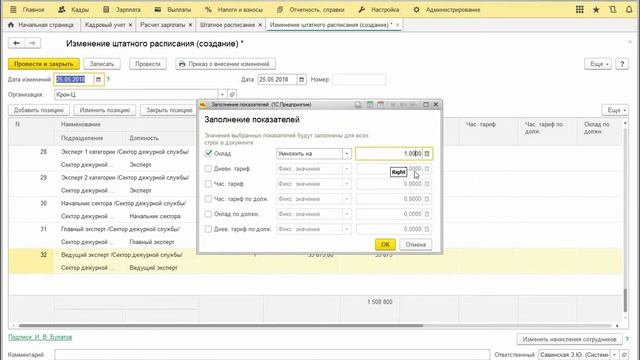Enable Днев. тариф по долж. checkbox
Image resolution: width=640 pixels, height=360 pixels.
[208, 229]
